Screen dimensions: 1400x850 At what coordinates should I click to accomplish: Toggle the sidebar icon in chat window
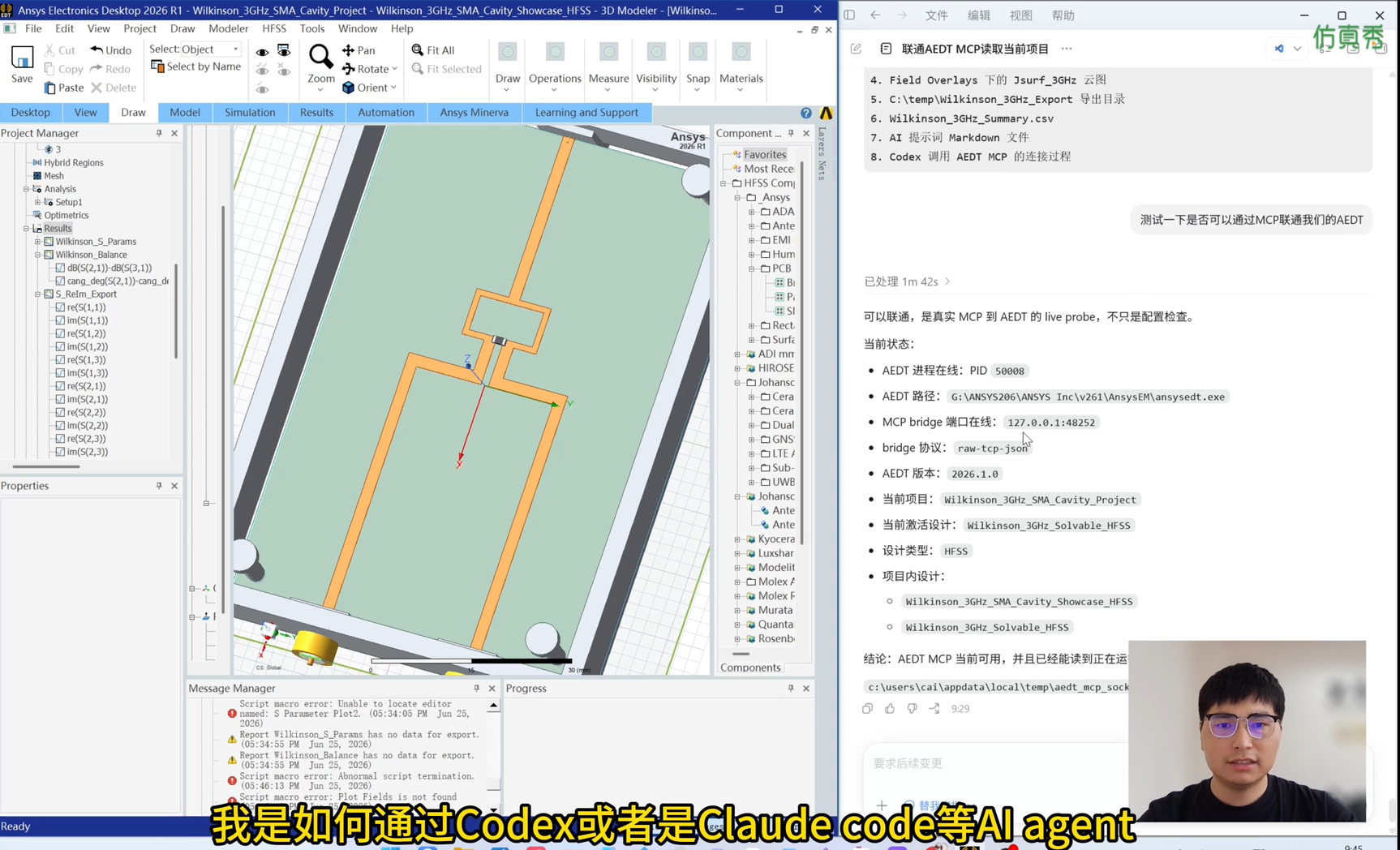(x=849, y=15)
